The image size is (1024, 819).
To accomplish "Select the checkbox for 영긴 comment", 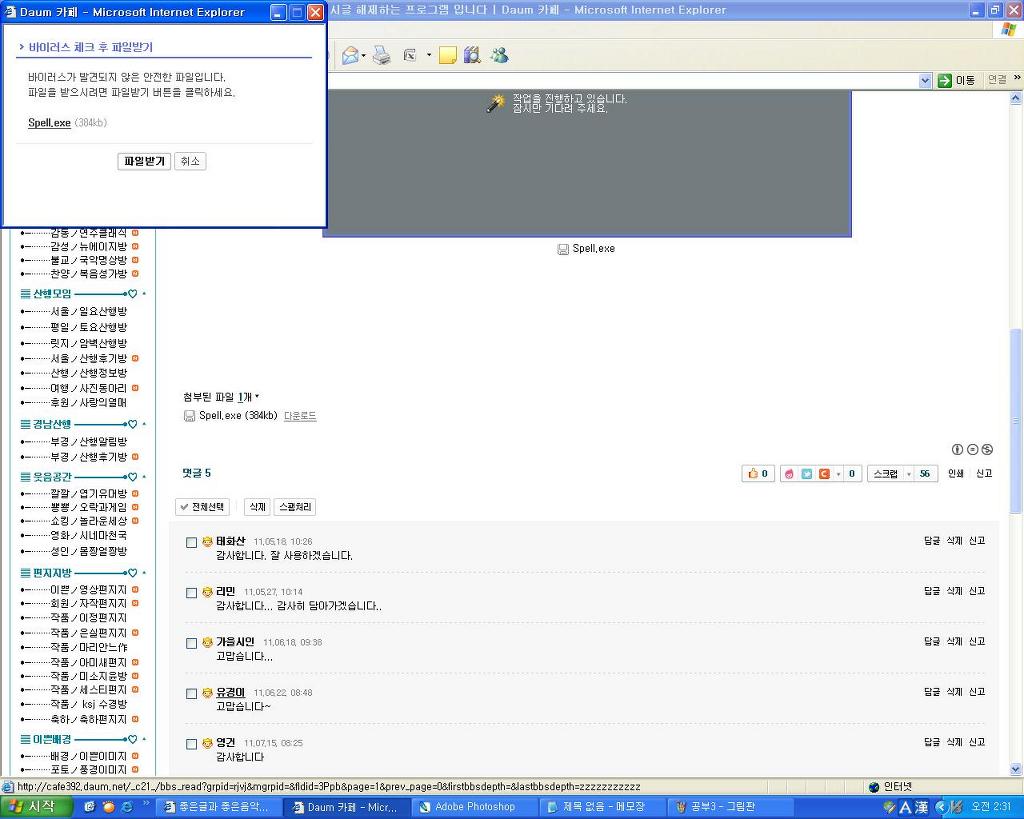I will point(192,744).
